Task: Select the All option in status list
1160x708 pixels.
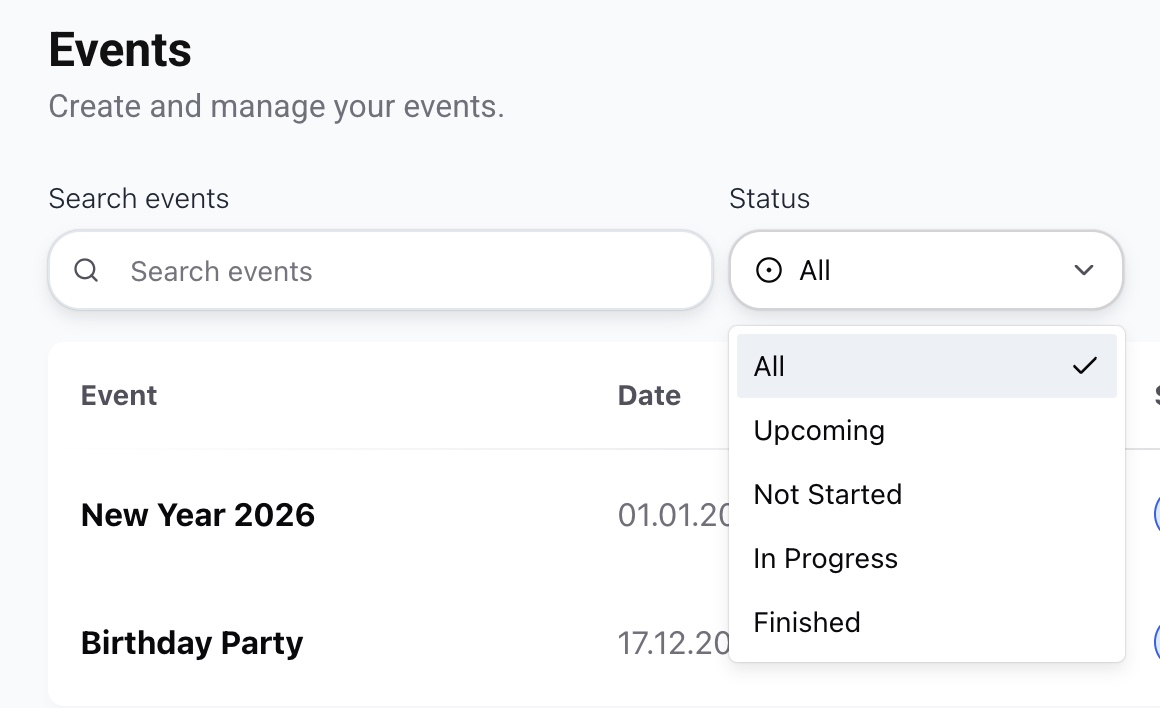Action: pos(770,367)
